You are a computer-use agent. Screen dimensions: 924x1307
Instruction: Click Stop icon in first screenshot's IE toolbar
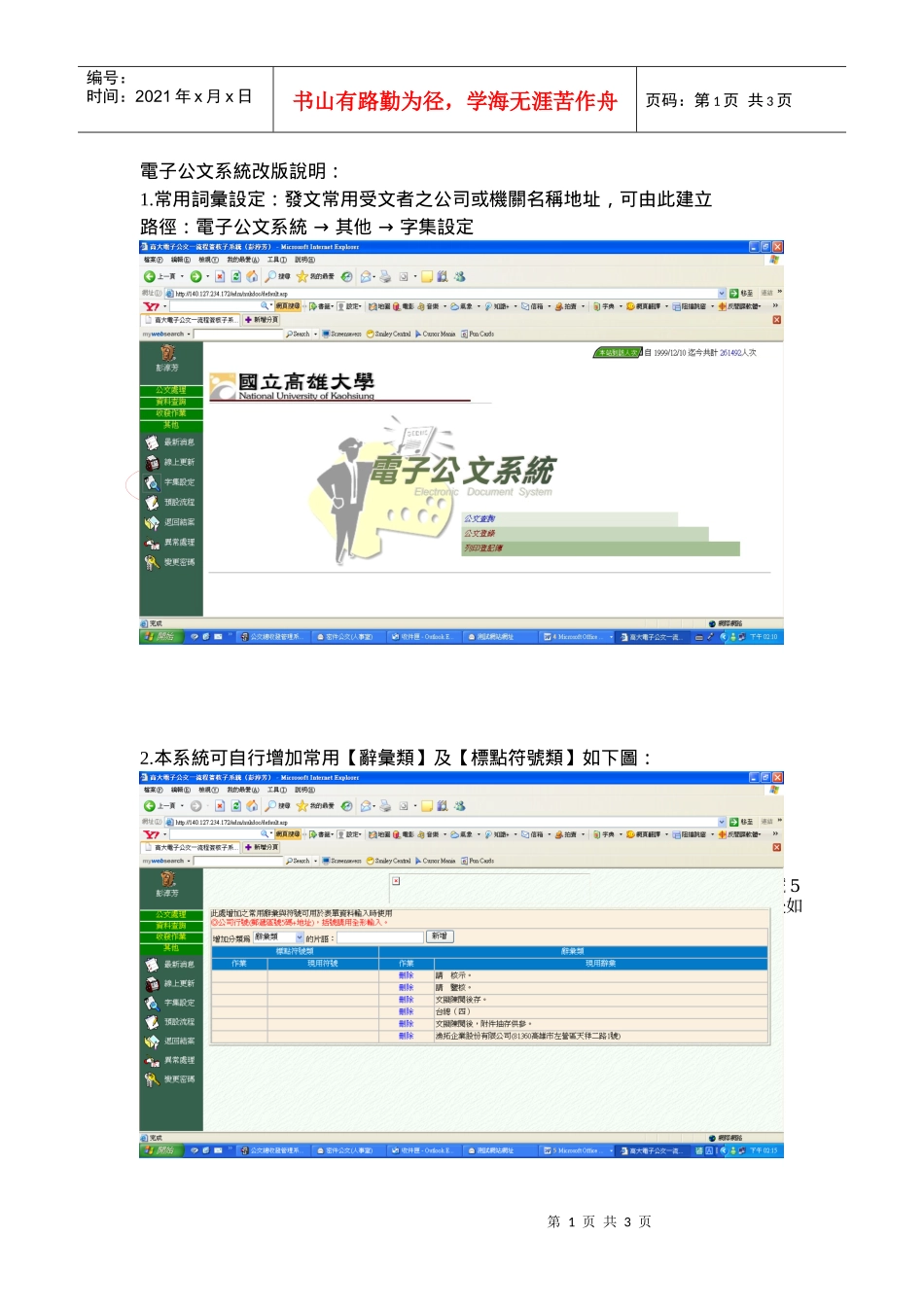tap(220, 277)
